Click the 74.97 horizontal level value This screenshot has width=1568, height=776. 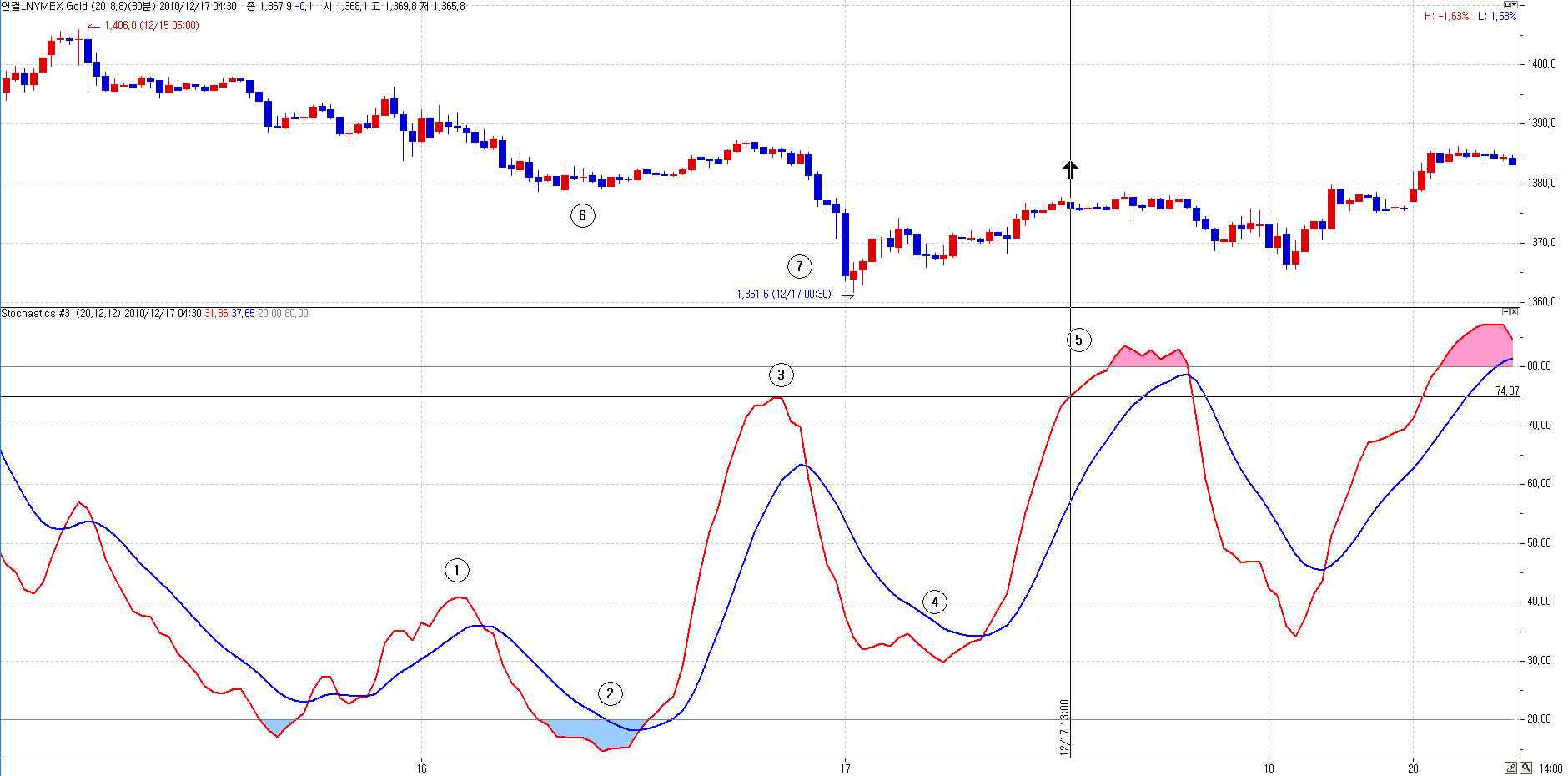tap(1507, 391)
